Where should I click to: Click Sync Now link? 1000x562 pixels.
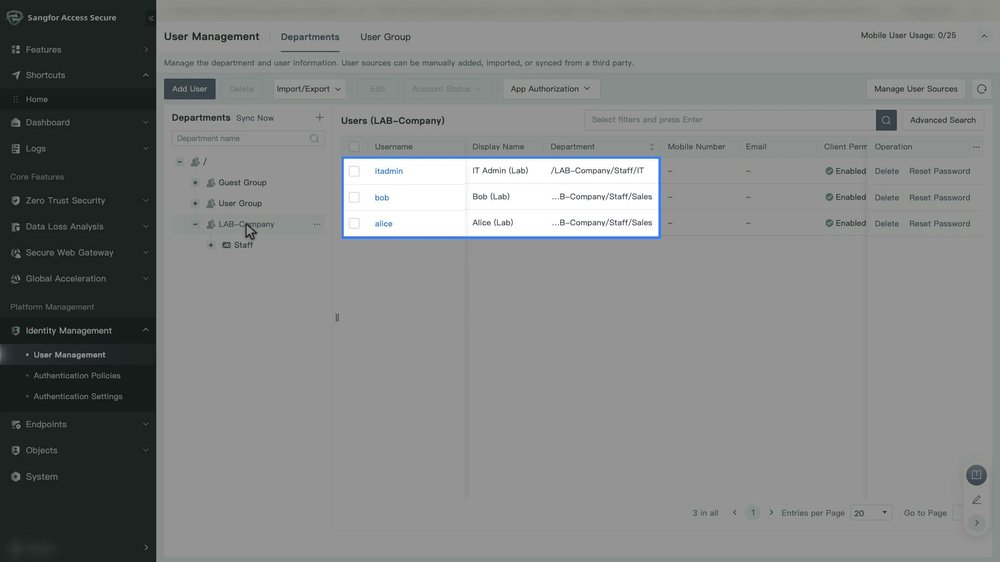(x=254, y=118)
